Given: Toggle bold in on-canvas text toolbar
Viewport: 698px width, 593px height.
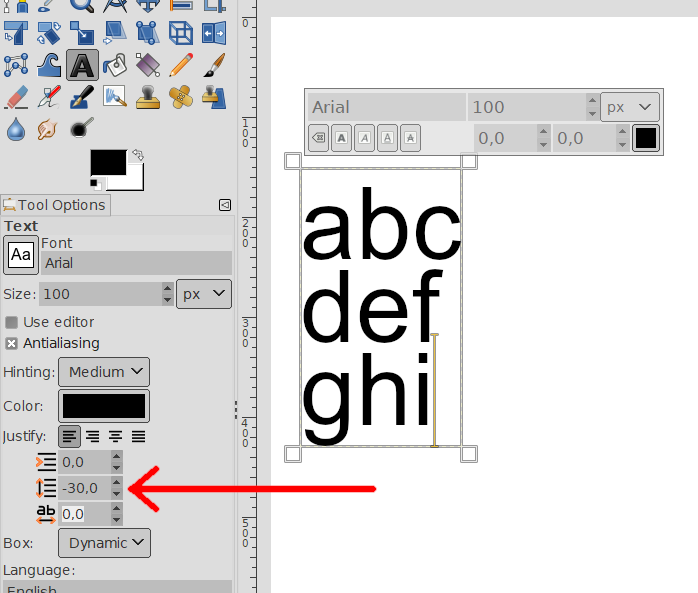Looking at the screenshot, I should coord(341,138).
